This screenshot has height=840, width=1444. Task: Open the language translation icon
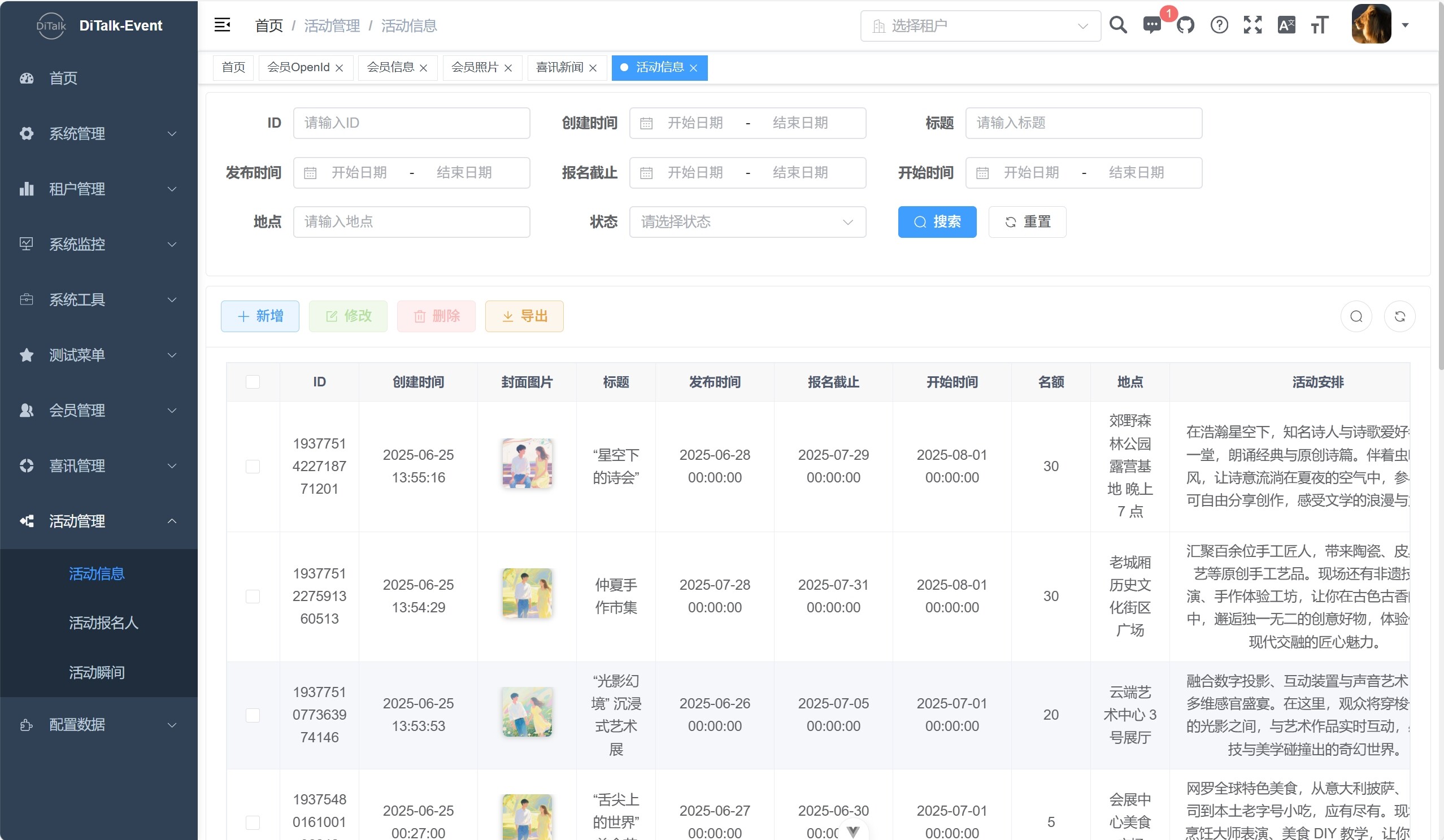pos(1286,25)
